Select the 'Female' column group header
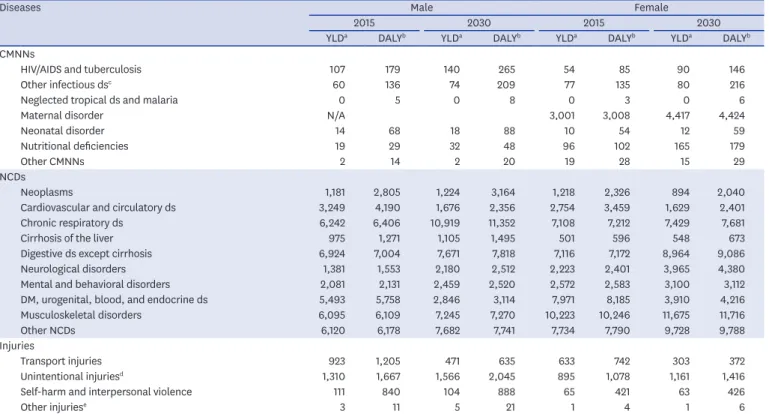Viewport: 769px width, 414px height. click(651, 8)
